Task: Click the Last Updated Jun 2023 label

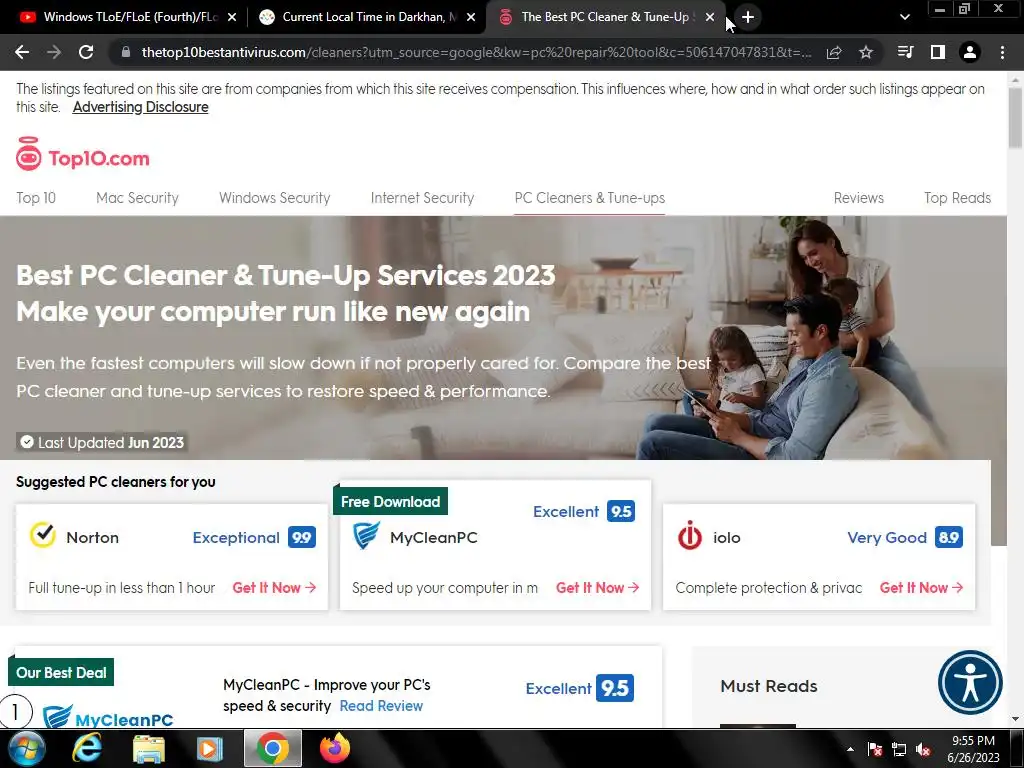Action: (101, 443)
